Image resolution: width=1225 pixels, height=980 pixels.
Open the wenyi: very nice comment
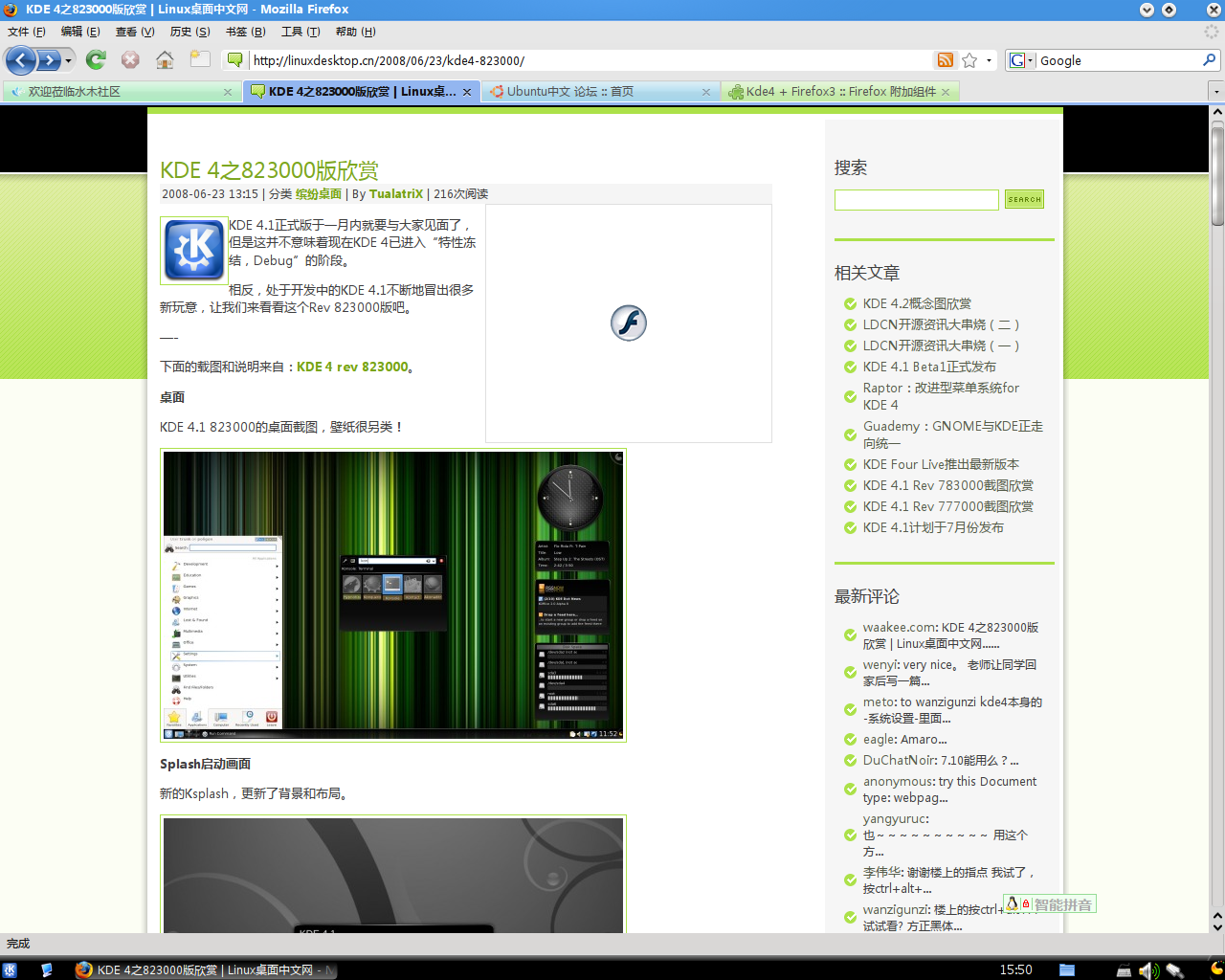pos(949,673)
